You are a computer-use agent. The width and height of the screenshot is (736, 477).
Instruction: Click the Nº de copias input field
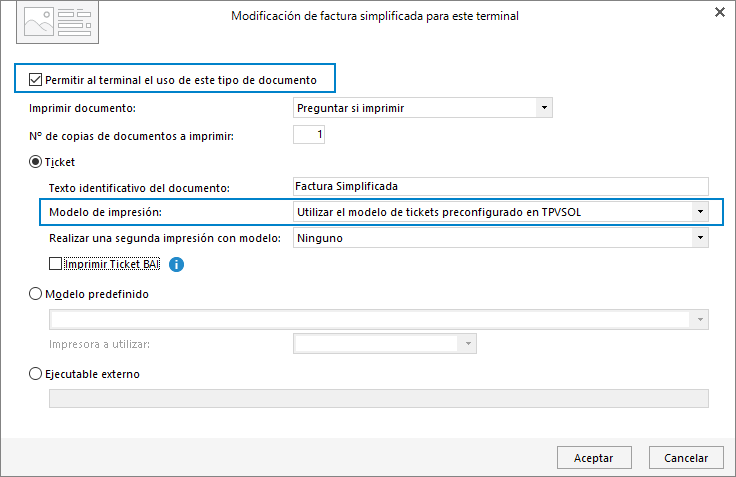tap(309, 135)
